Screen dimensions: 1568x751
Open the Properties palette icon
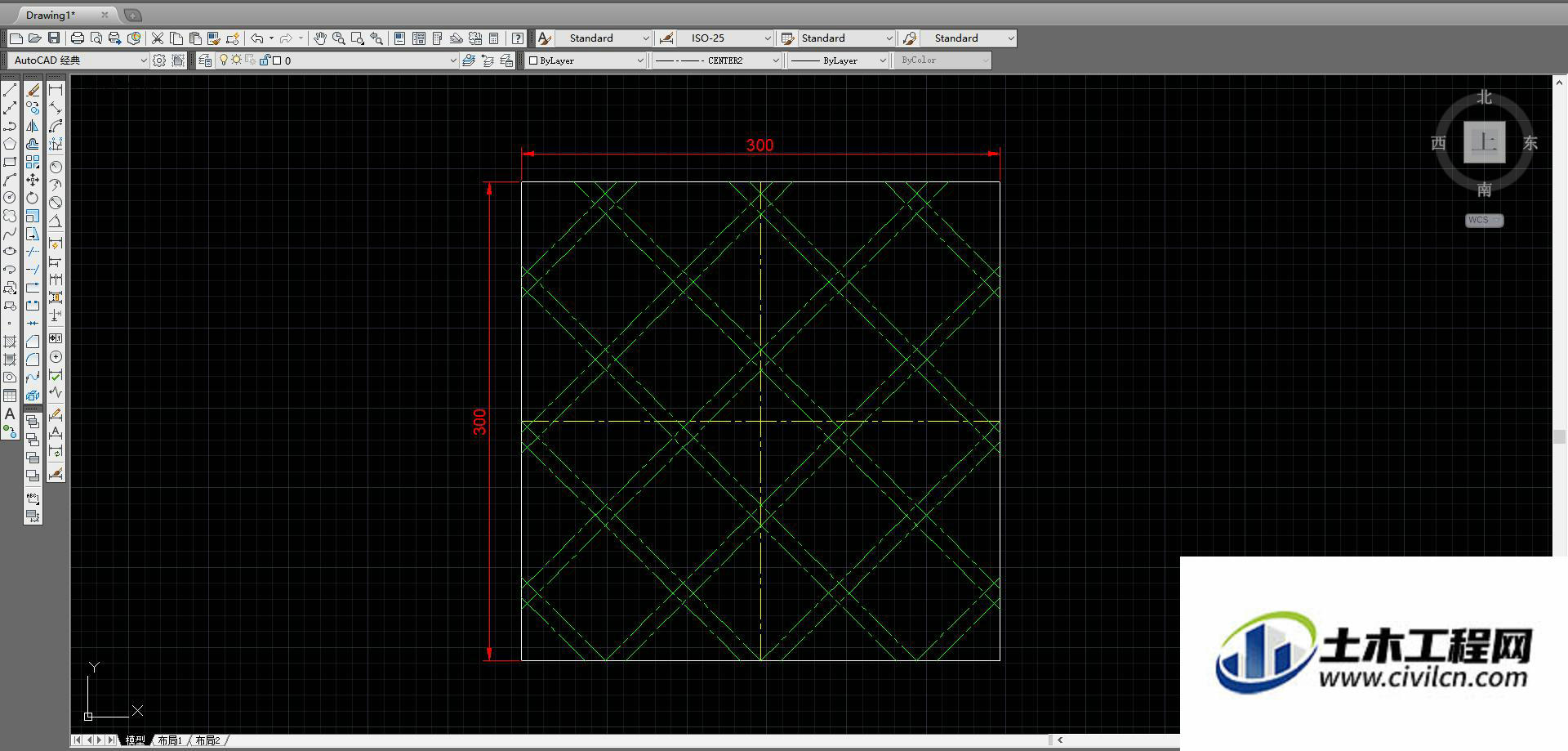399,38
